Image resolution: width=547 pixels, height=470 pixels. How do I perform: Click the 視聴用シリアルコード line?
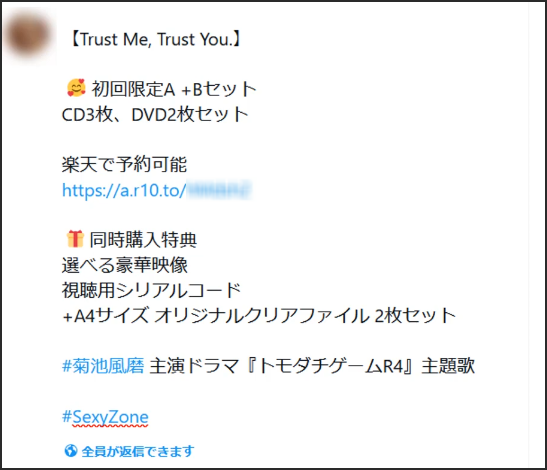point(151,290)
